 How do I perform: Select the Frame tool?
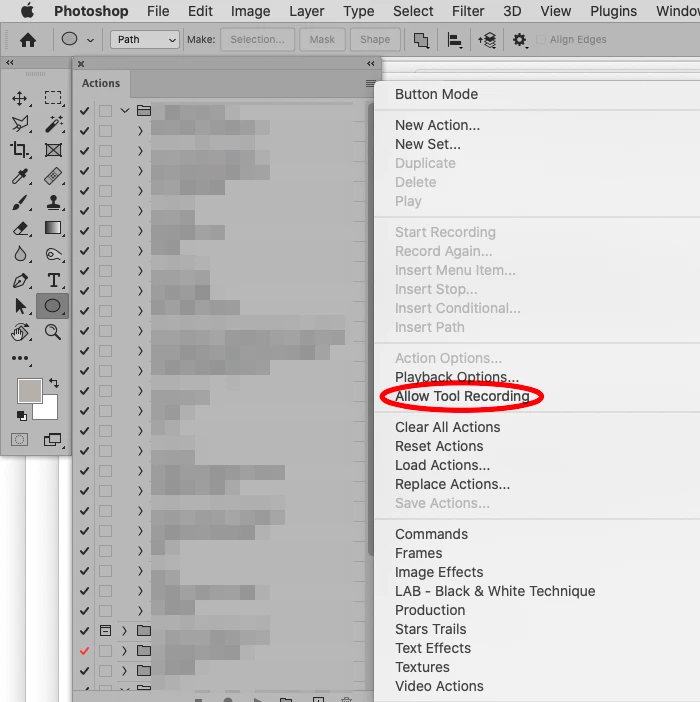(53, 150)
